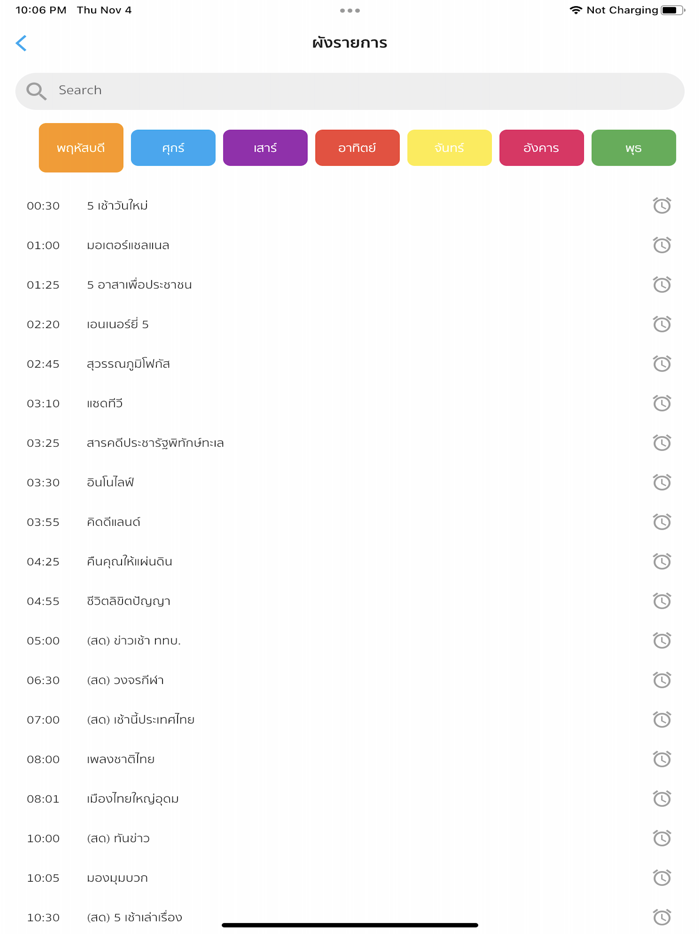Toggle the reminder for (สด) 5 เช้าเล่าเรื่อง
The width and height of the screenshot is (700, 934).
tap(662, 913)
